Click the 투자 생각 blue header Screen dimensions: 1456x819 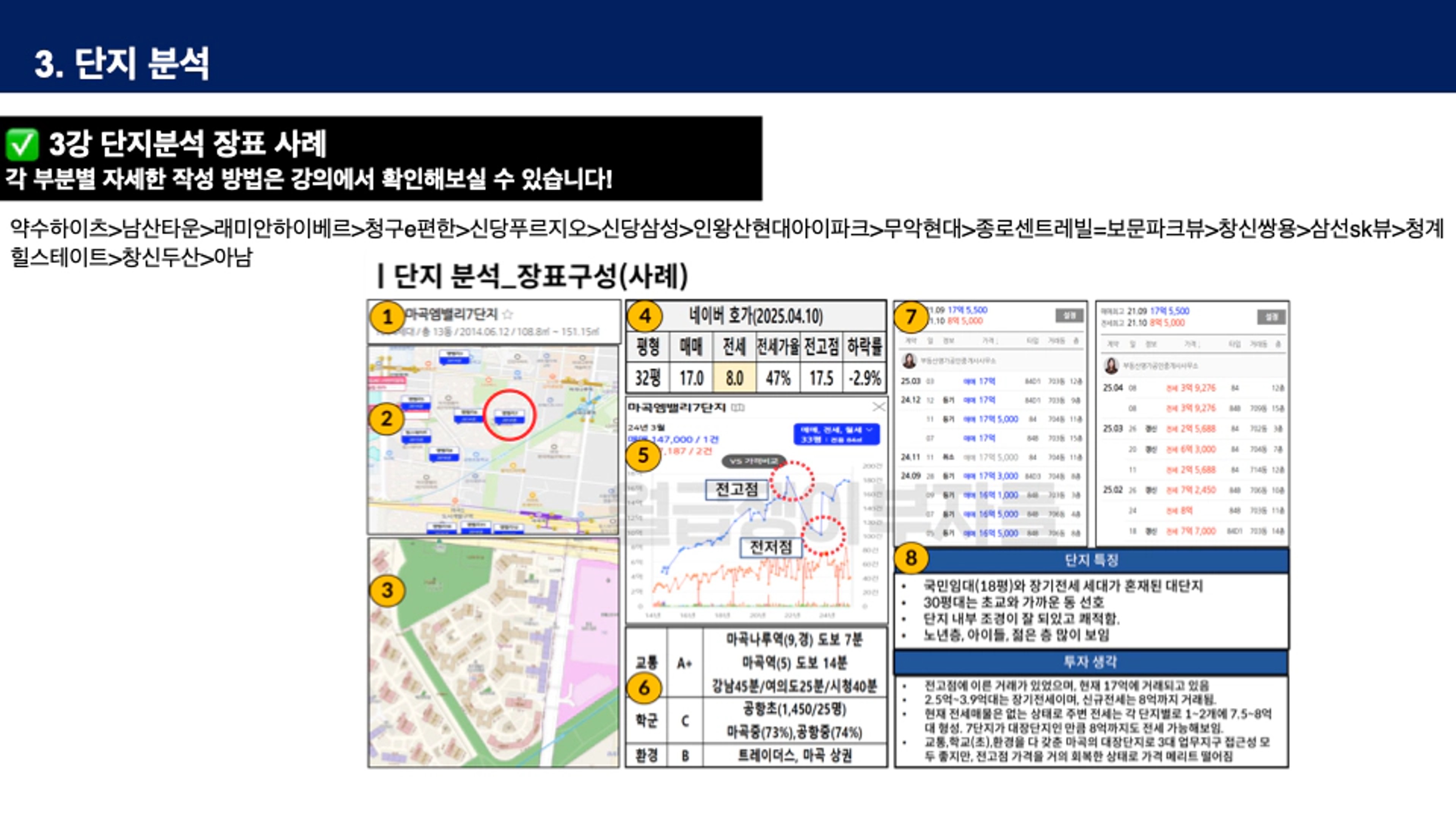1091,662
